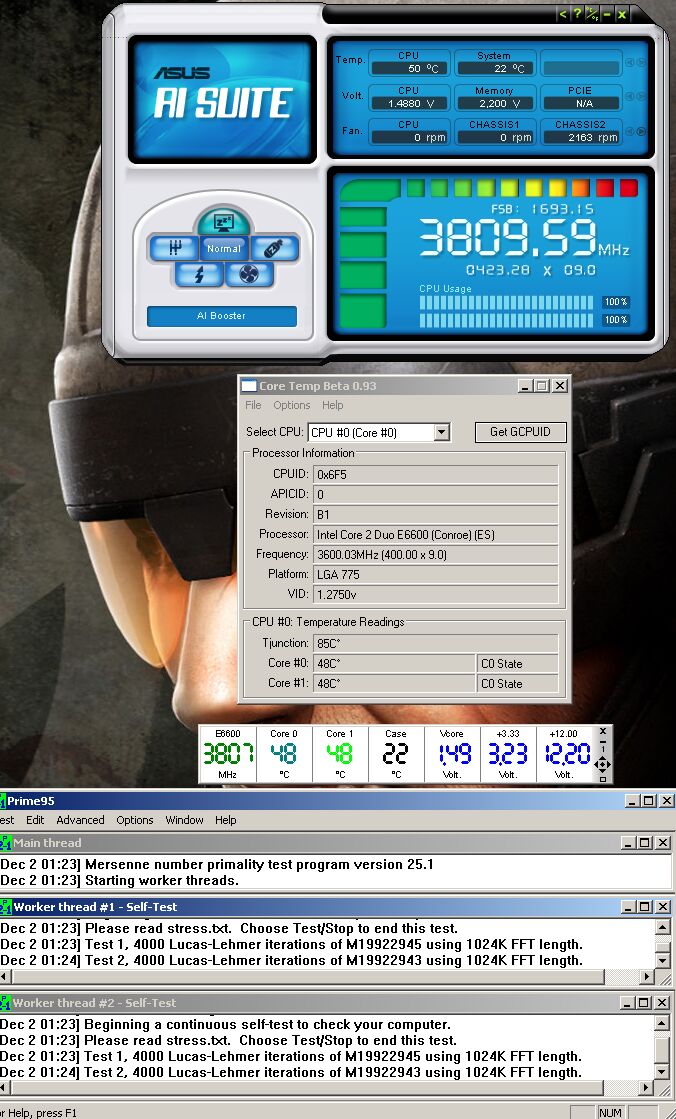This screenshot has width=676, height=1119.
Task: Select the AI Nap monitor sleep icon
Action: click(223, 222)
